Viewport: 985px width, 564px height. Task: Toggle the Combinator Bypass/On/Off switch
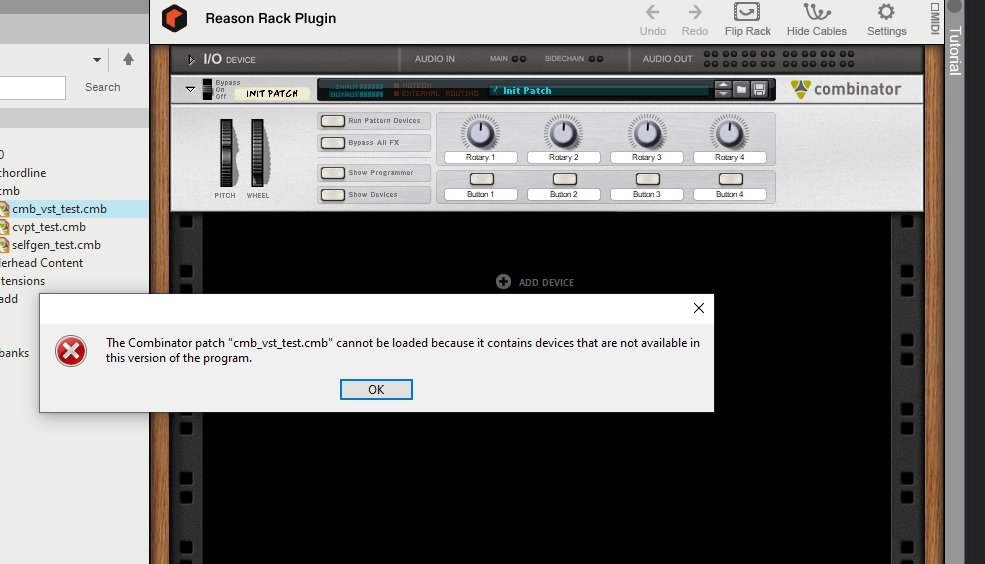coord(207,89)
